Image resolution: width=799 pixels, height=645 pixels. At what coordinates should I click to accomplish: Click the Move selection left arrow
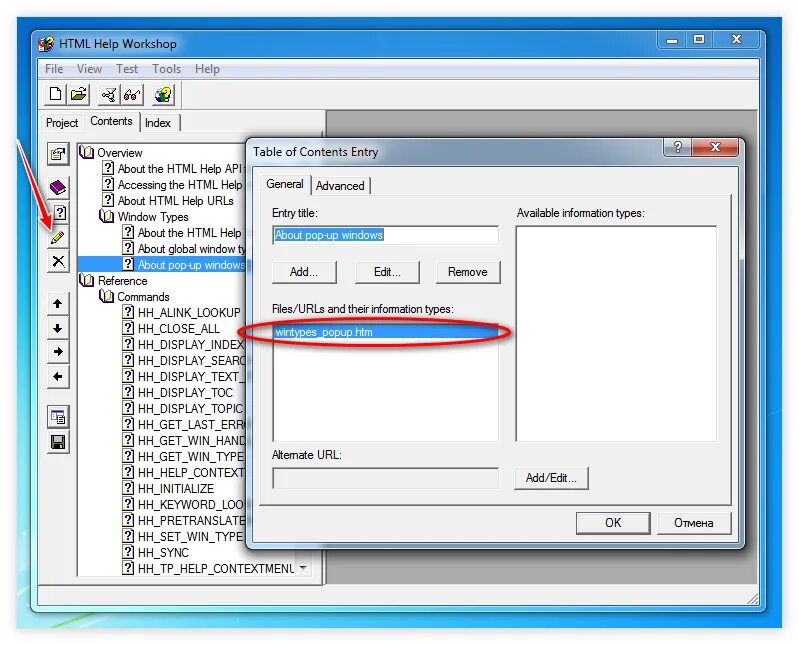(x=58, y=377)
